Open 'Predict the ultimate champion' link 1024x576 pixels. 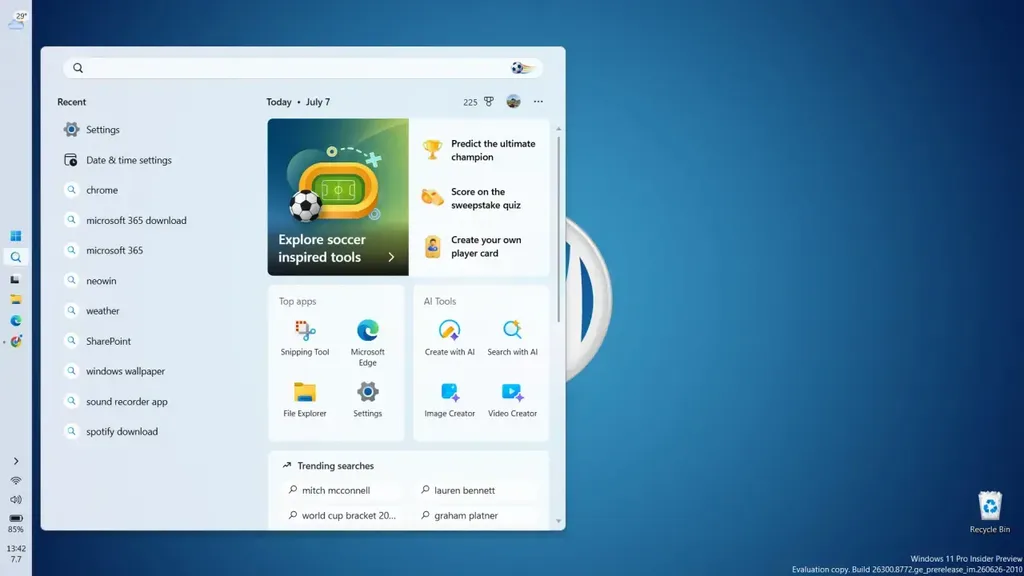point(479,150)
